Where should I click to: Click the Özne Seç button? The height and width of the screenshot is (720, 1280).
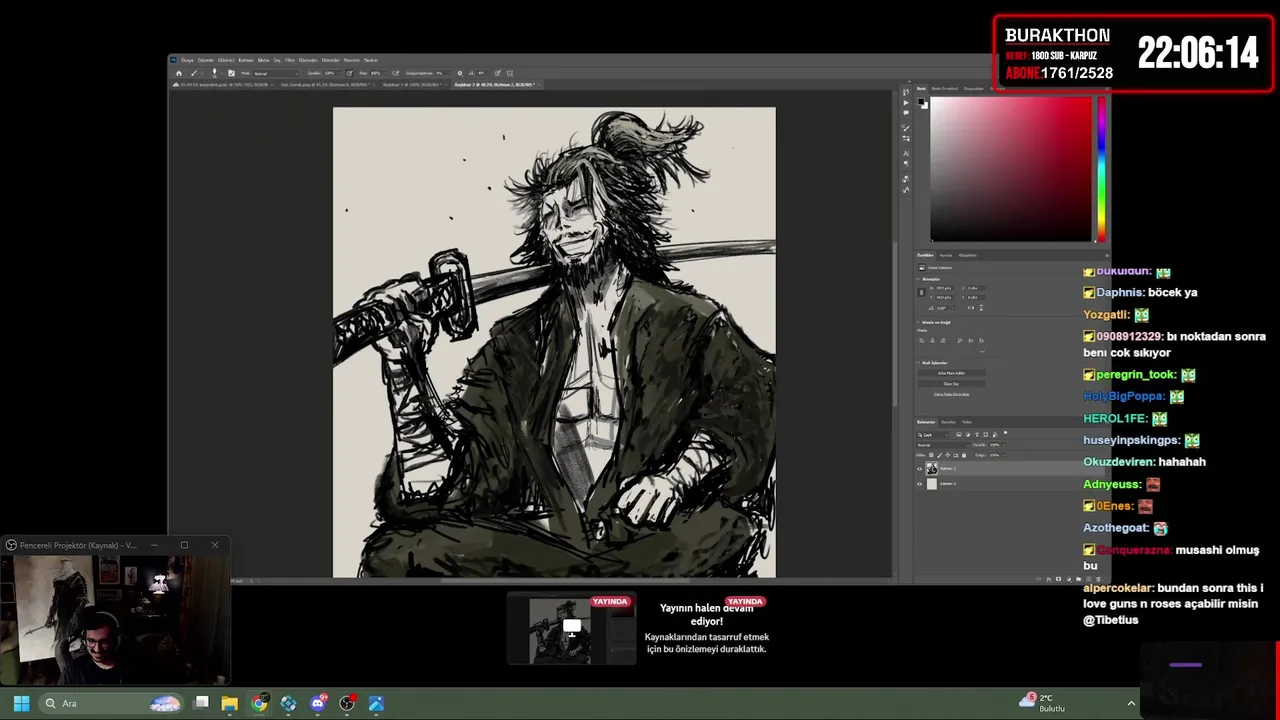(x=952, y=384)
